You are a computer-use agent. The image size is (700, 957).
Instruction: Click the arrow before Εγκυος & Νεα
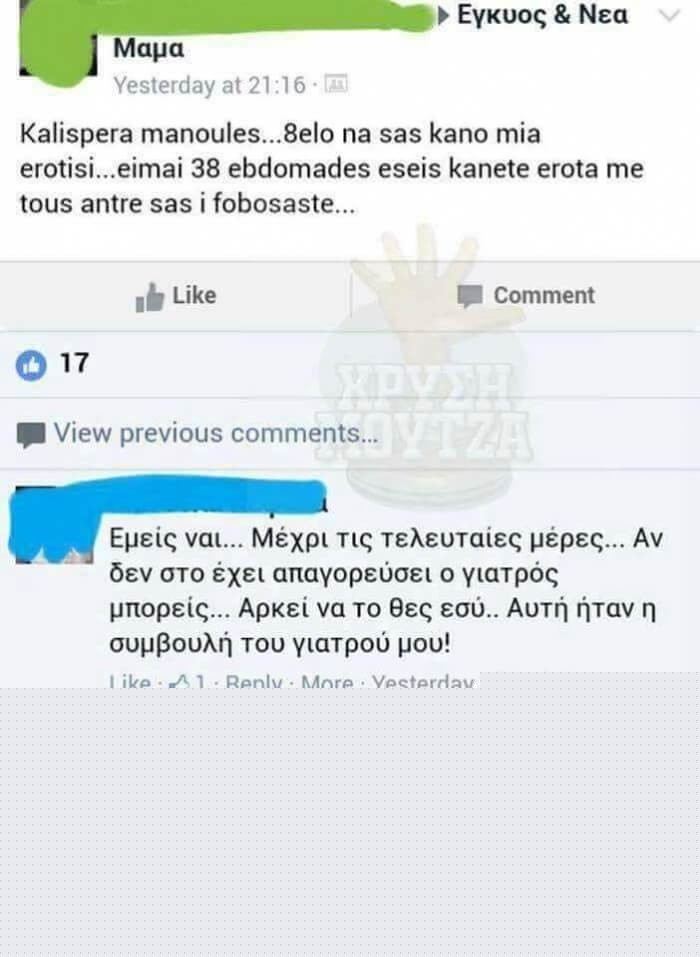click(444, 16)
